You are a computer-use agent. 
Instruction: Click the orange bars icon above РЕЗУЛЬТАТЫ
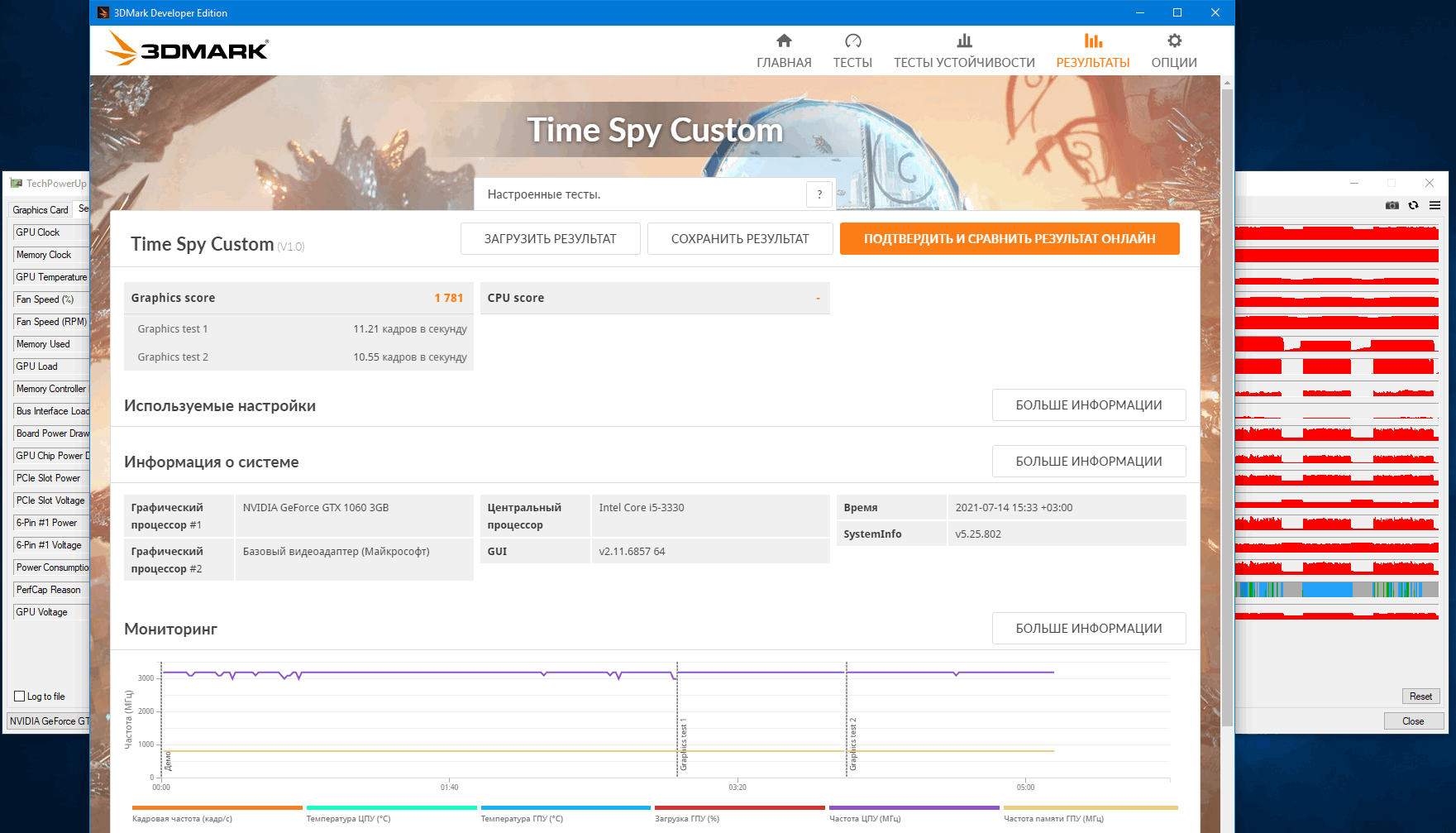pyautogui.click(x=1093, y=41)
